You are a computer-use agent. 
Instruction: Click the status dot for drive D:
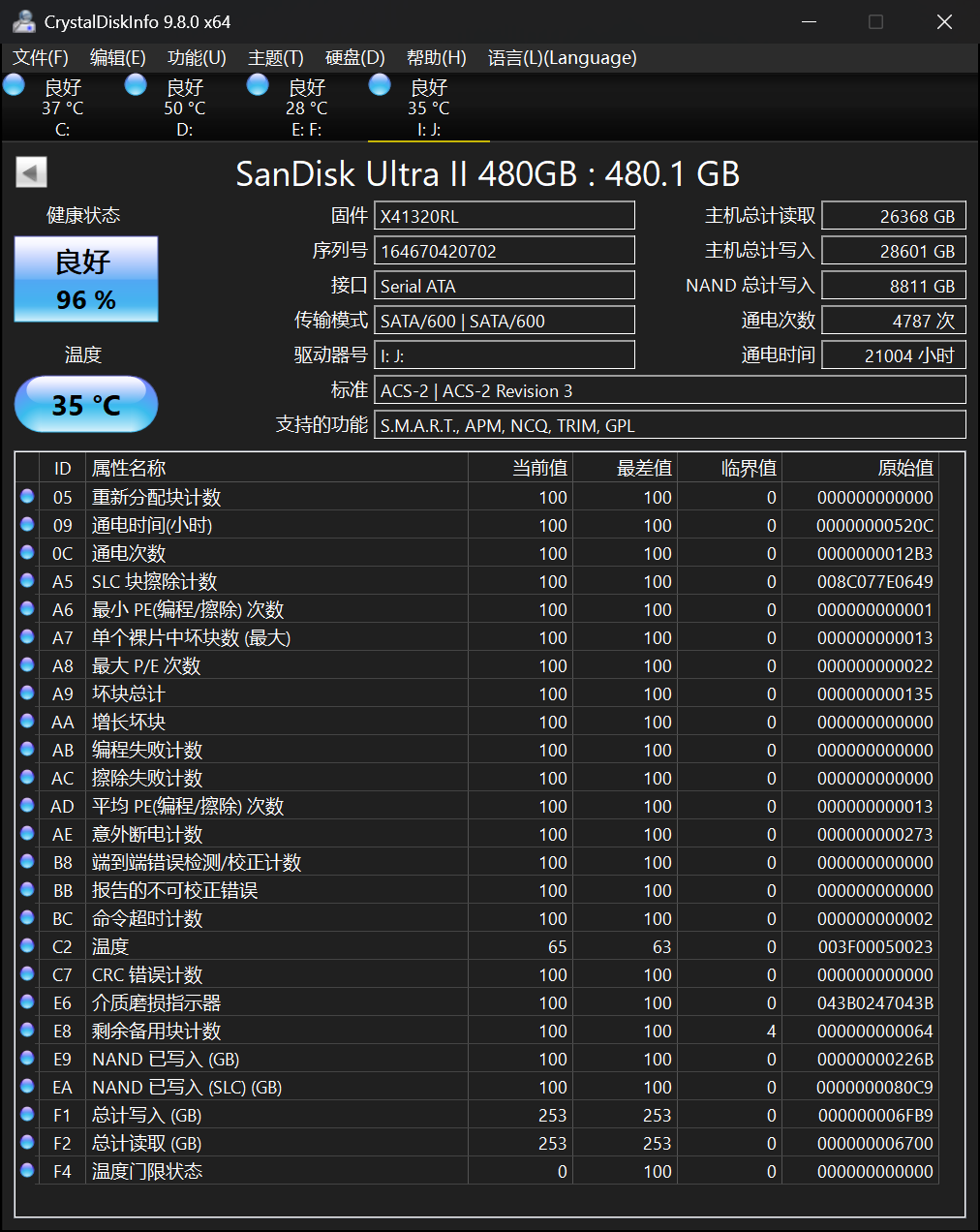pyautogui.click(x=135, y=84)
